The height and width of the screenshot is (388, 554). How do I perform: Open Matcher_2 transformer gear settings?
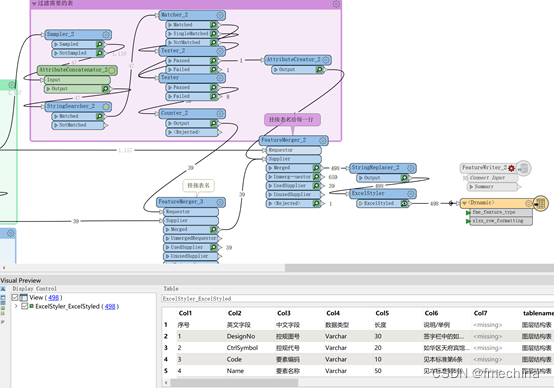(x=220, y=15)
